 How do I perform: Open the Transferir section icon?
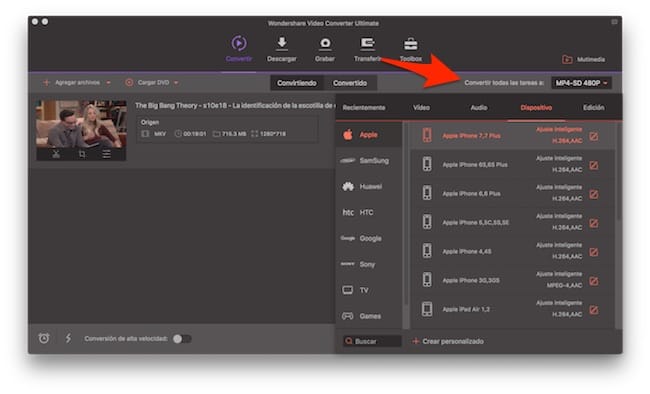pos(367,44)
